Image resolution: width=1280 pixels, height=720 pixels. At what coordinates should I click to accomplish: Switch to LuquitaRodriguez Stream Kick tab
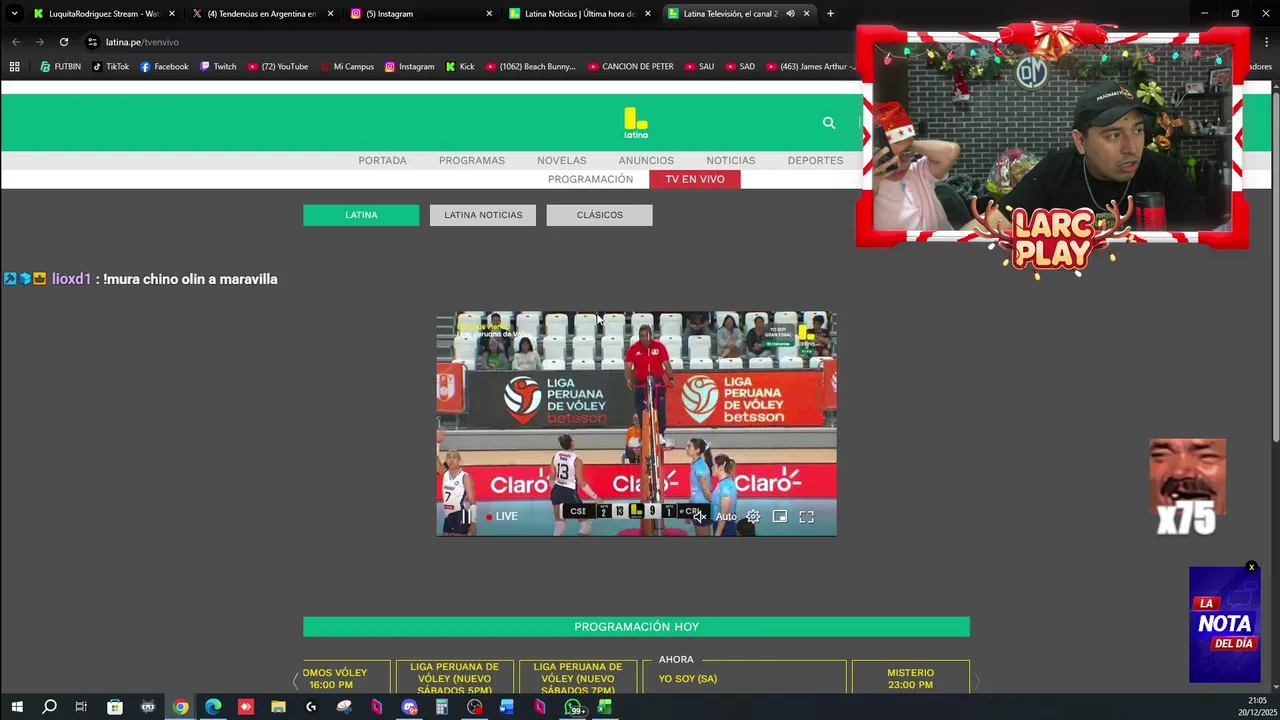[x=103, y=14]
